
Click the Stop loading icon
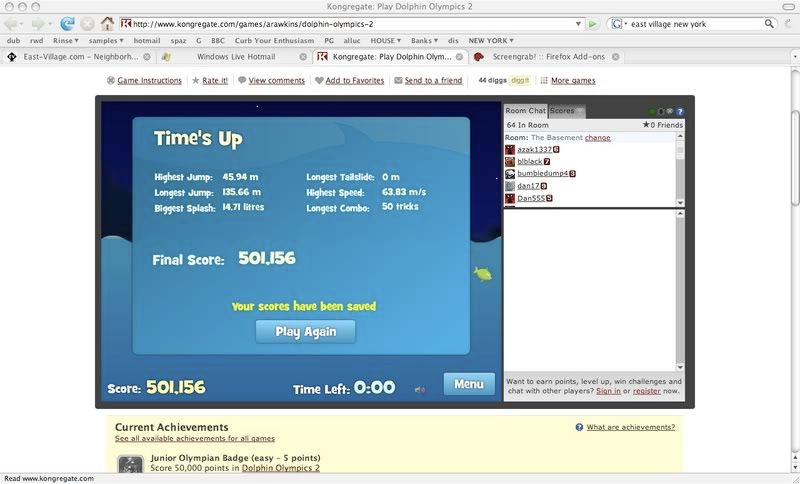(87, 23)
